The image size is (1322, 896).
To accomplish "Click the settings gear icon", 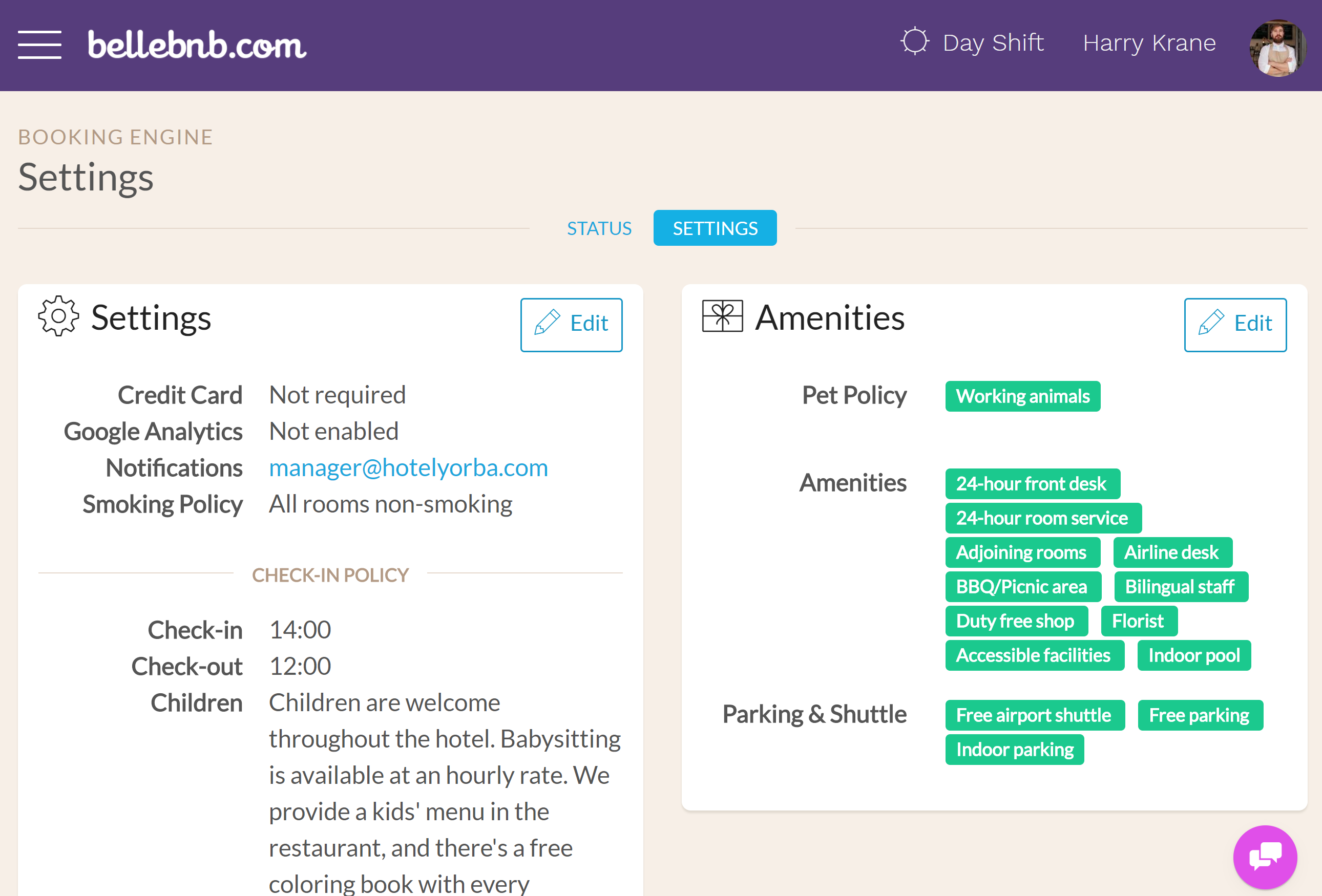I will tap(57, 317).
